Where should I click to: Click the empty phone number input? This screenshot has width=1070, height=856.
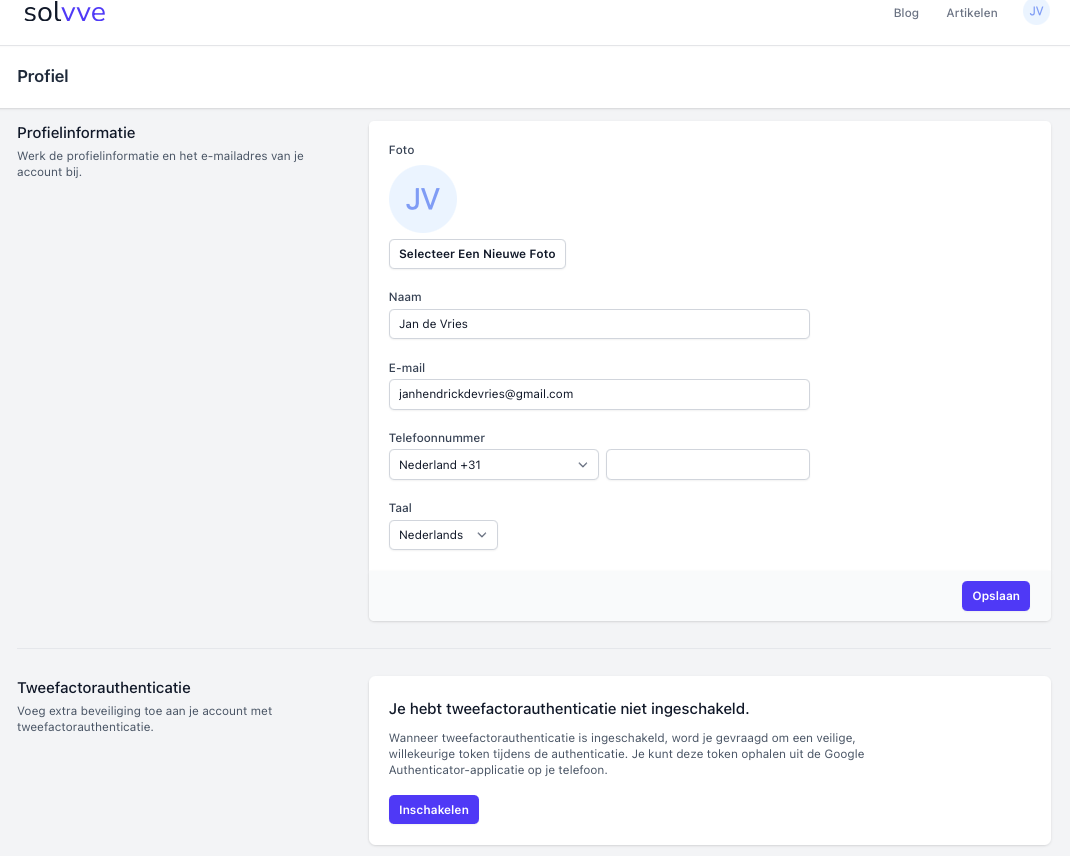click(707, 465)
